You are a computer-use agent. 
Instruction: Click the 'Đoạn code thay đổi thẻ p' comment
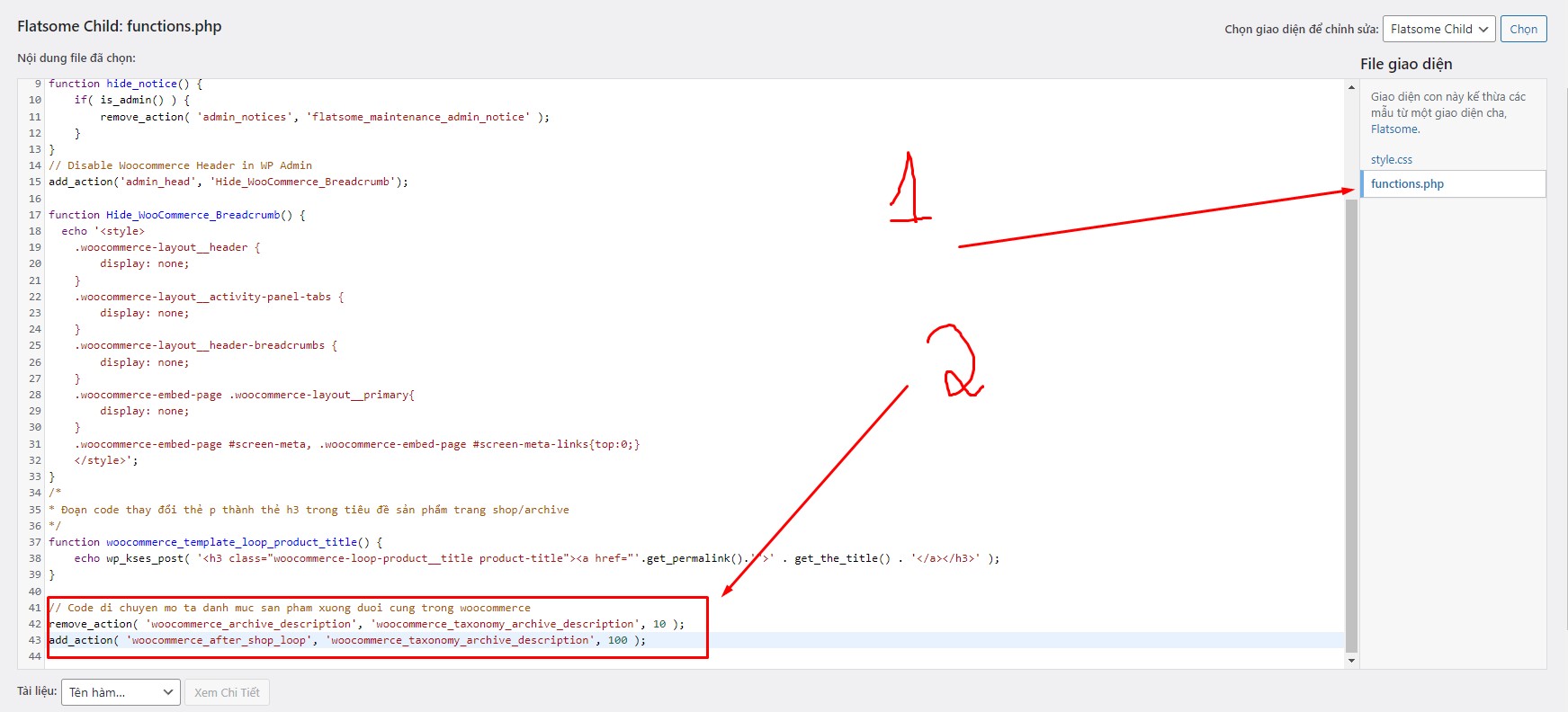point(309,510)
